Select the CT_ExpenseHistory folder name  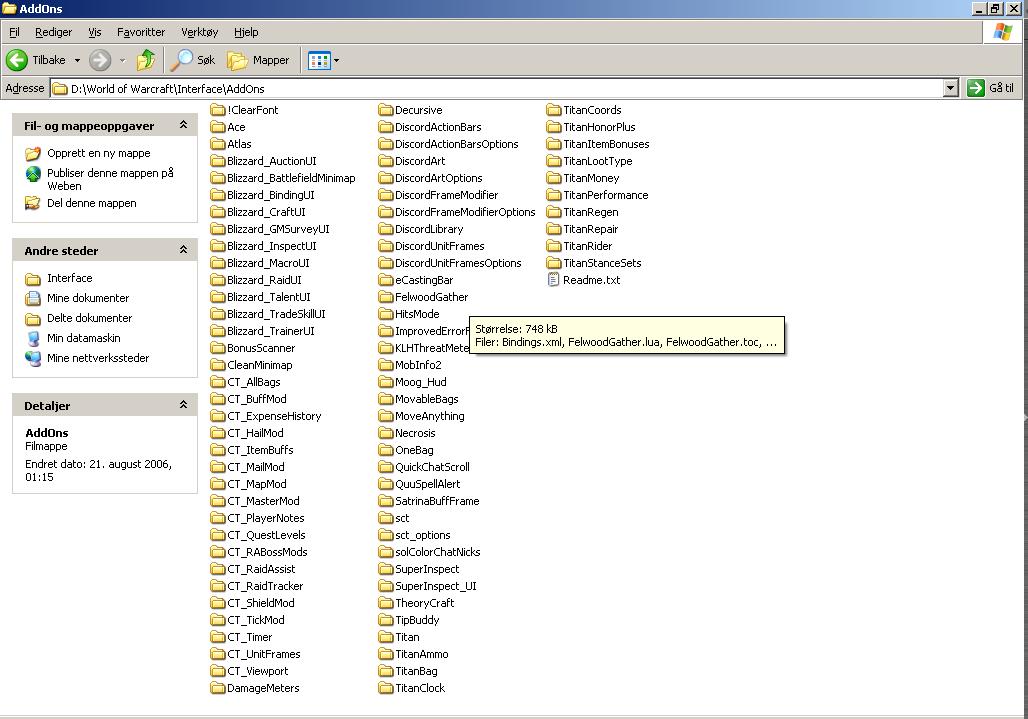tap(274, 416)
